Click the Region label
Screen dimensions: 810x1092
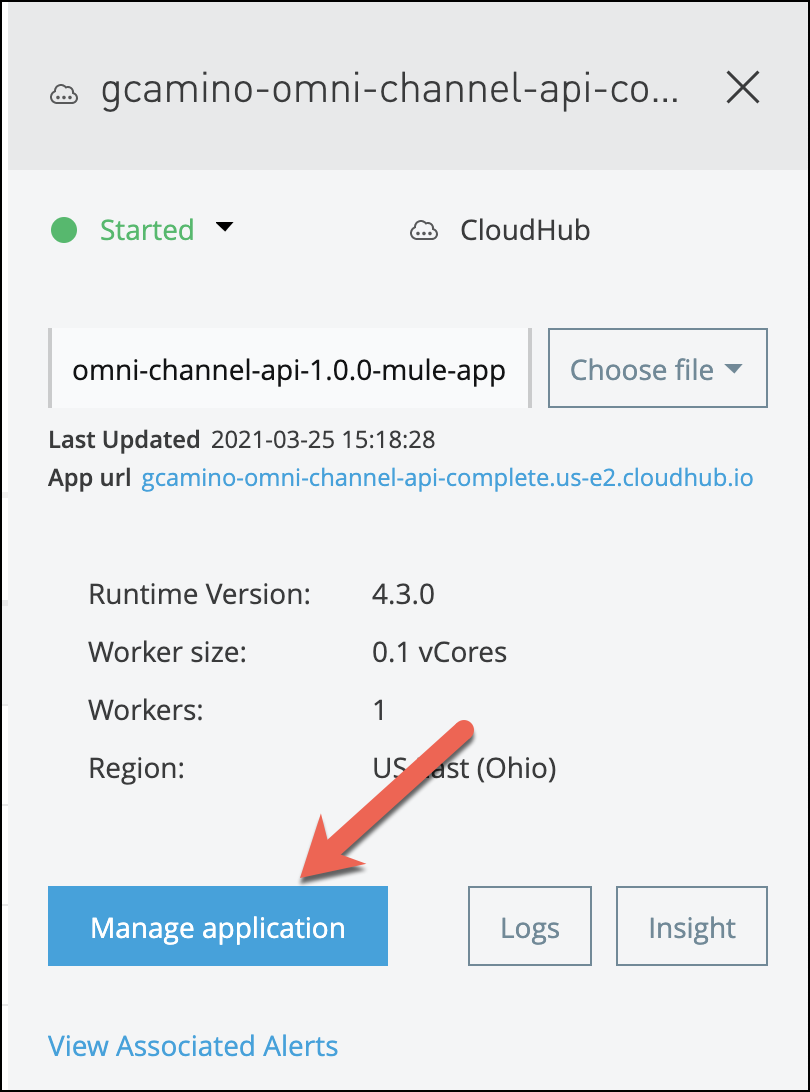[x=137, y=768]
